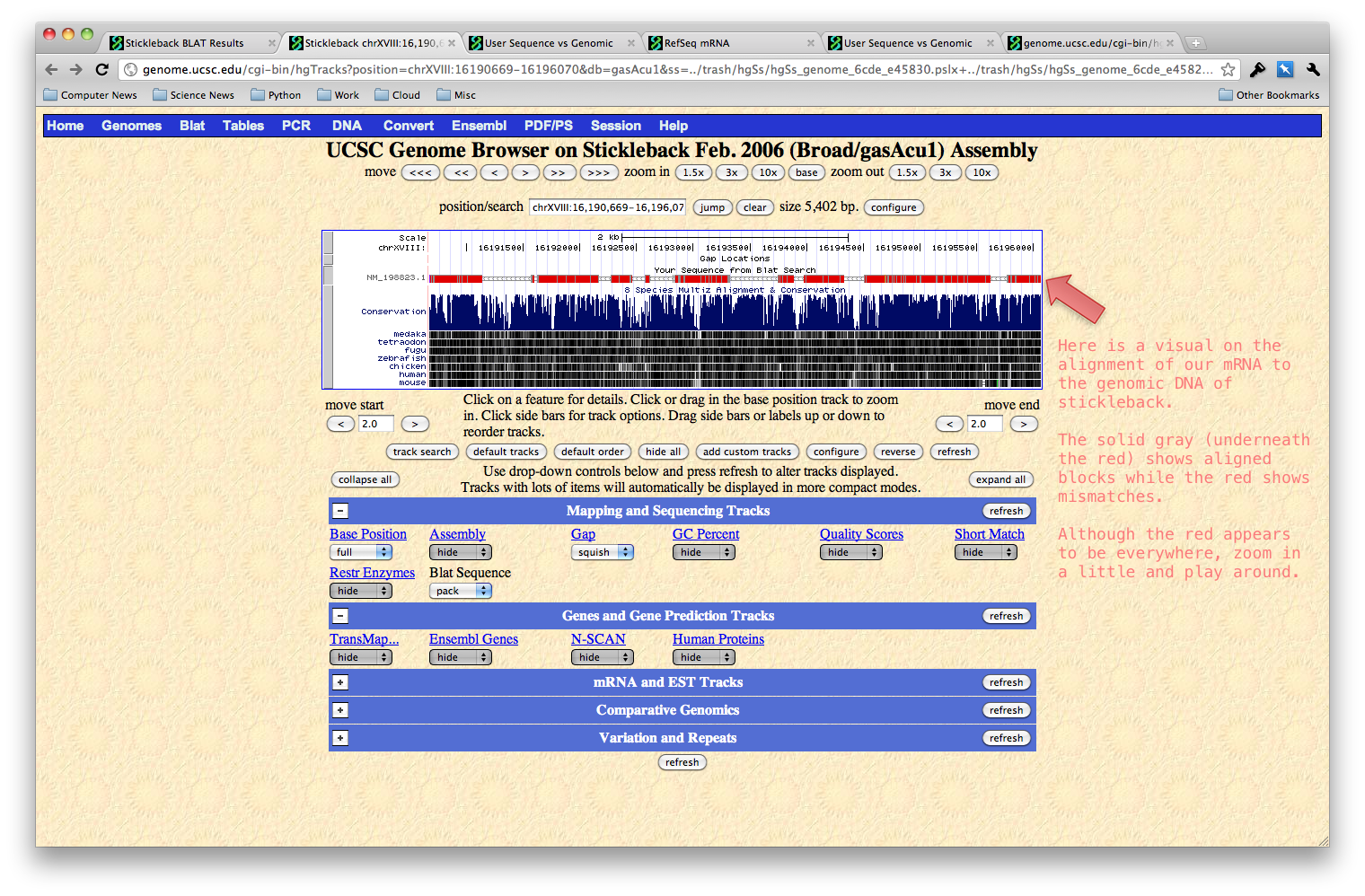Focus the position/search input field
Image resolution: width=1365 pixels, height=896 pixels.
point(607,207)
